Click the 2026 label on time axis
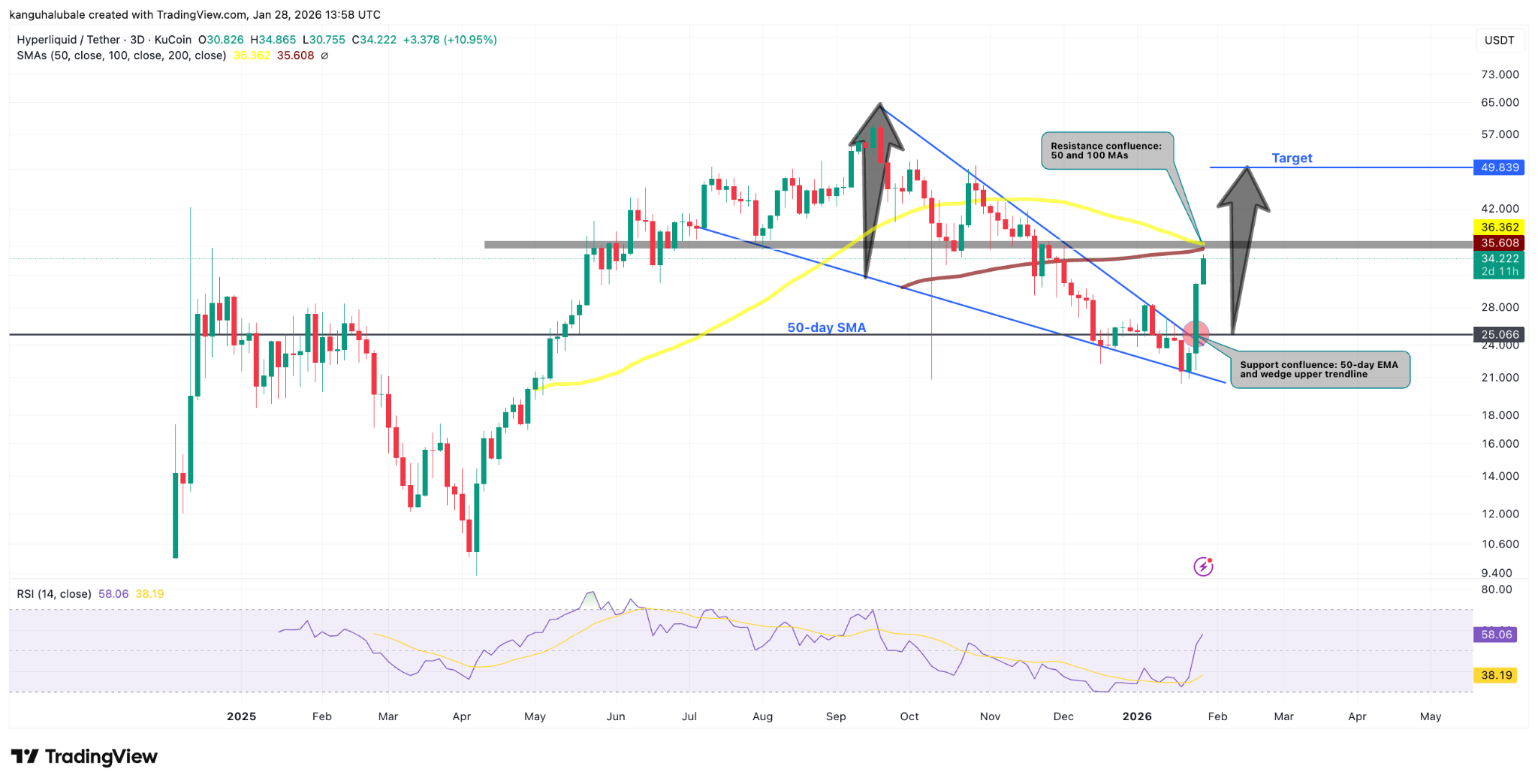 pos(1137,716)
